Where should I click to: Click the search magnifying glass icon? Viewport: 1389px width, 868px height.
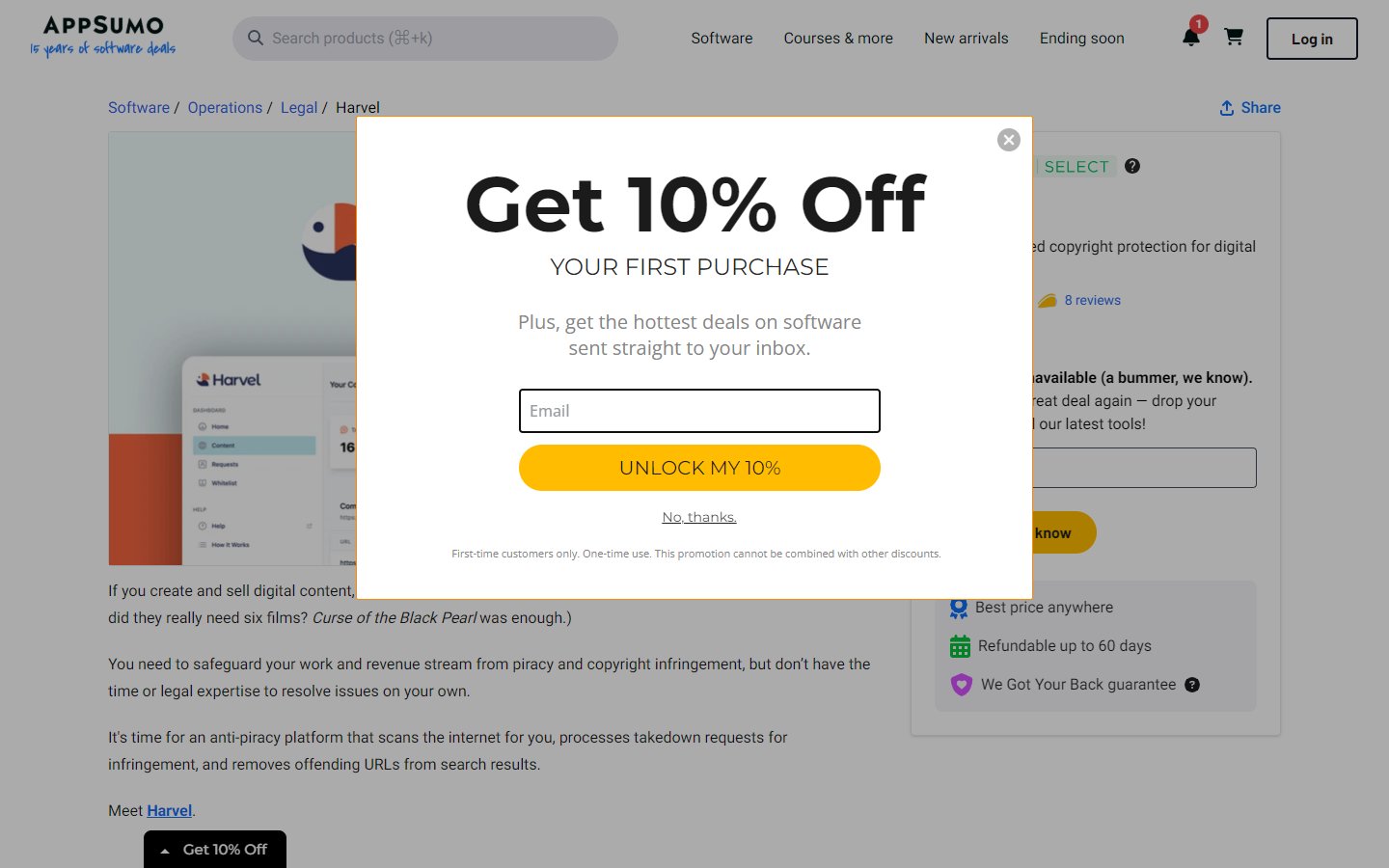[255, 38]
